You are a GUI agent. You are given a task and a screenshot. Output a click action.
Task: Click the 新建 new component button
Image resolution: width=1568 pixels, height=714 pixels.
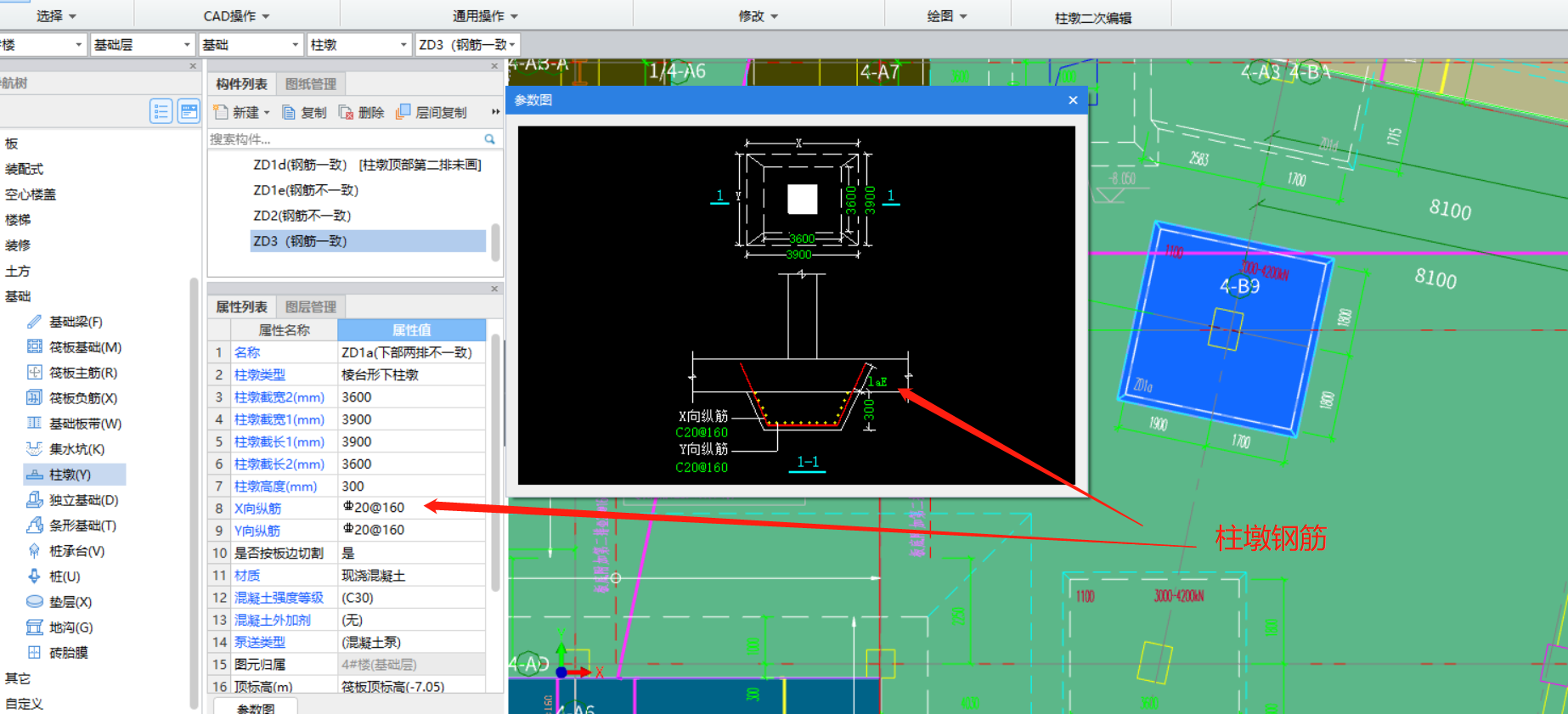coord(242,112)
